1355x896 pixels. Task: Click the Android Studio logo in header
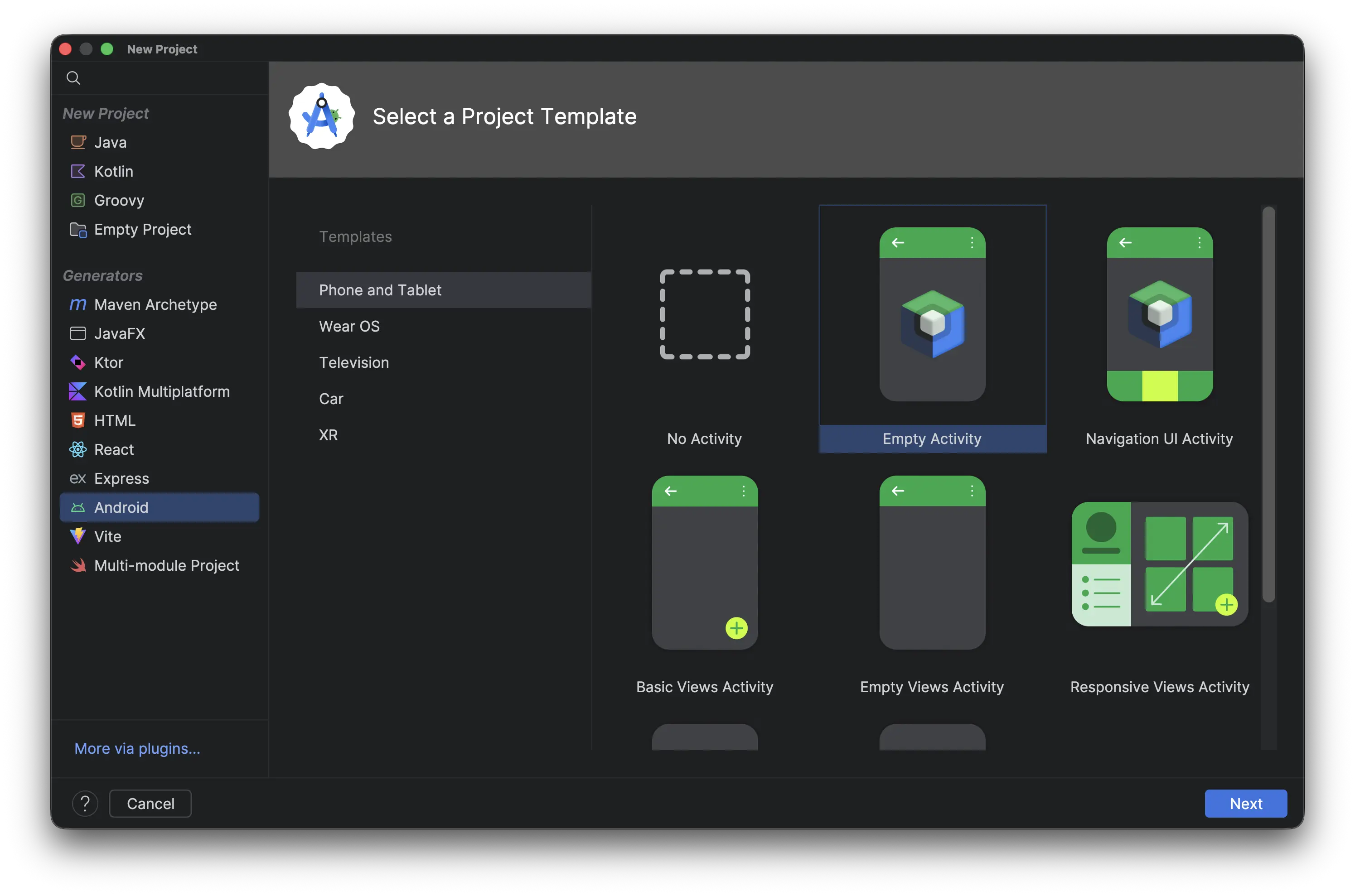(x=322, y=116)
